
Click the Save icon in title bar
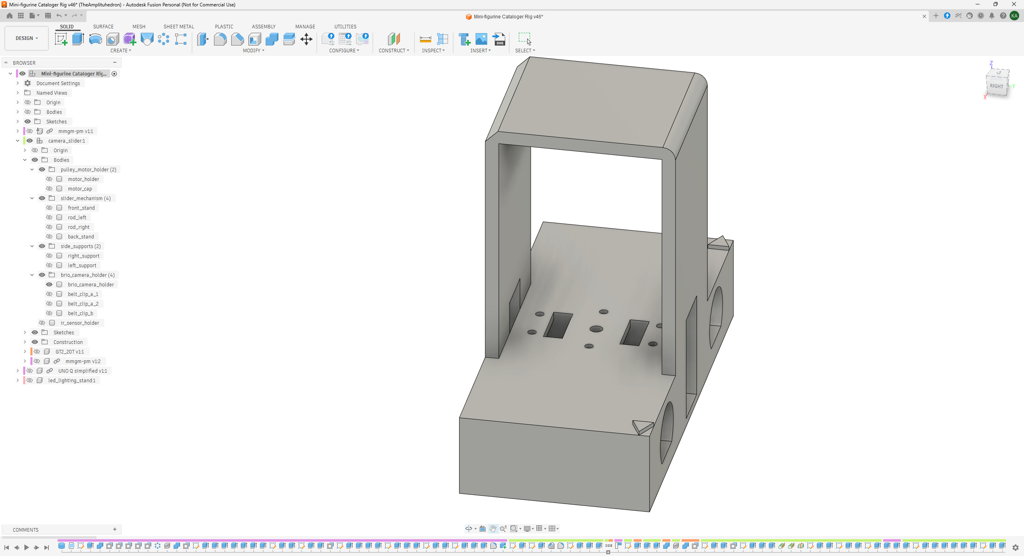[48, 16]
